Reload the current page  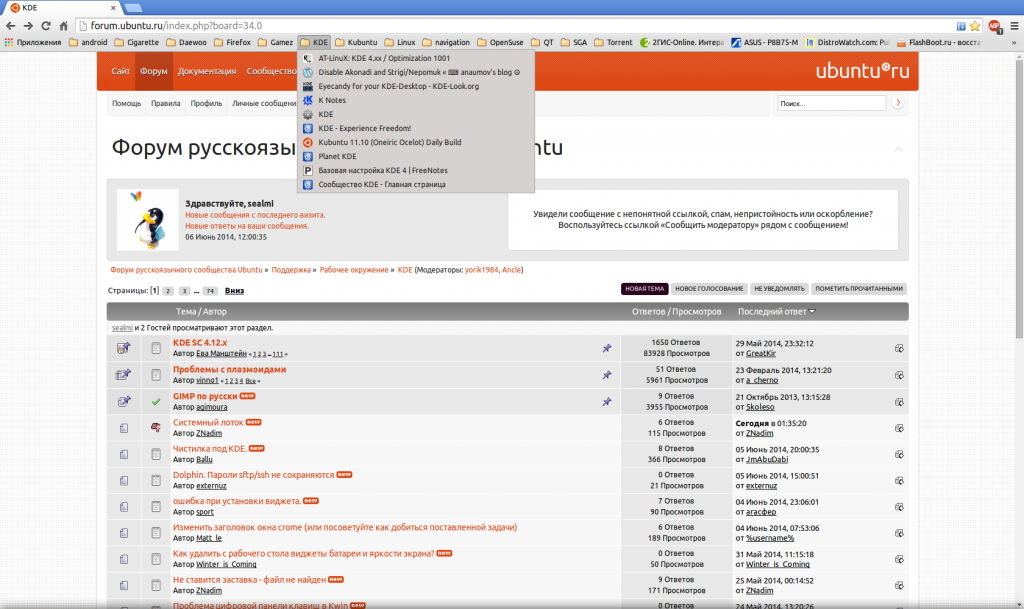pos(46,26)
